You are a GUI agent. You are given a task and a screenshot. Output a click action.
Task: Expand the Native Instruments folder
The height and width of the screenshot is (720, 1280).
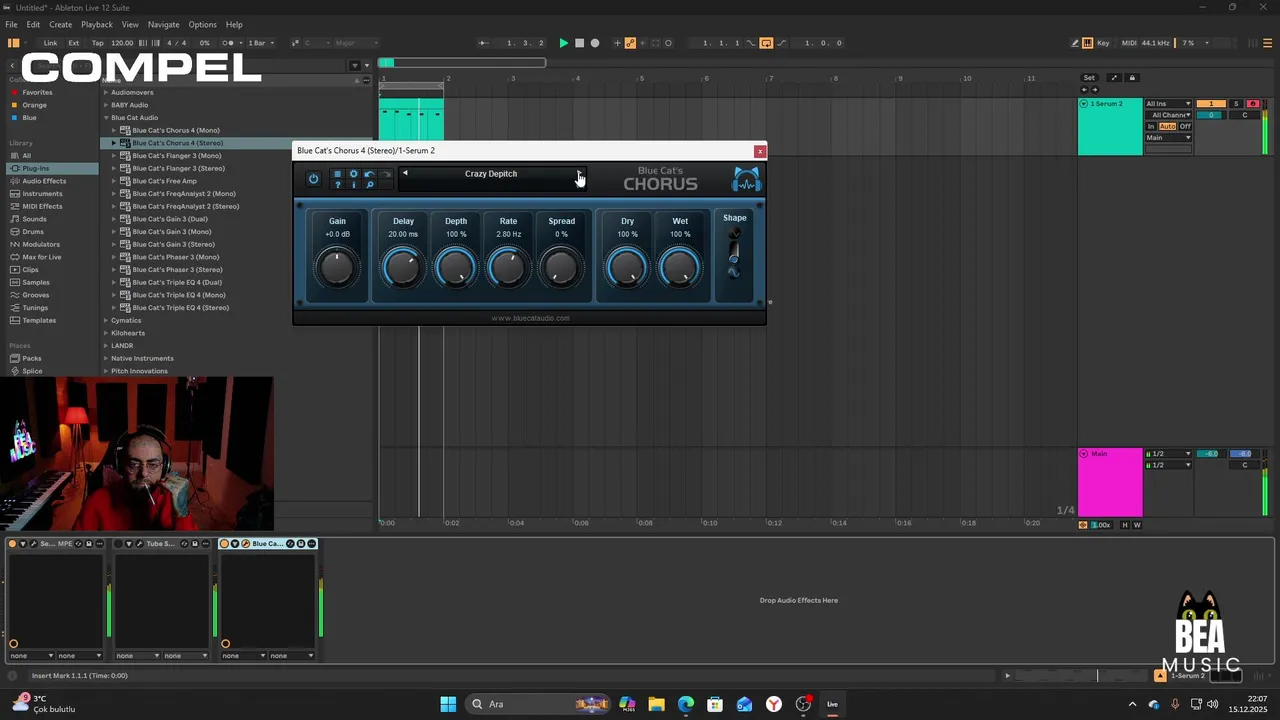point(106,358)
